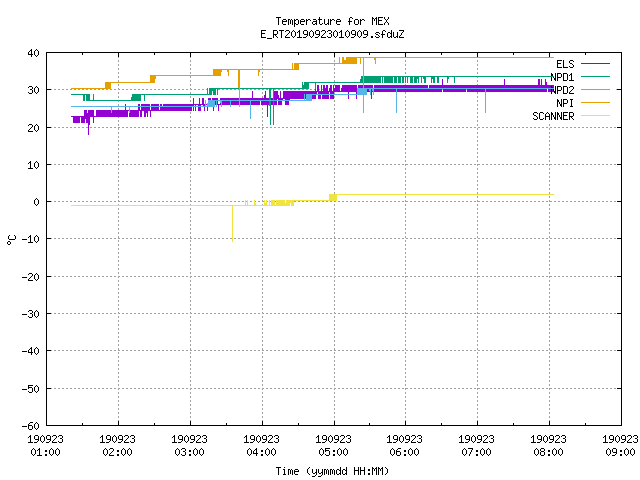Select the file name E_RT20190923010909.sfduZ

click(332, 34)
